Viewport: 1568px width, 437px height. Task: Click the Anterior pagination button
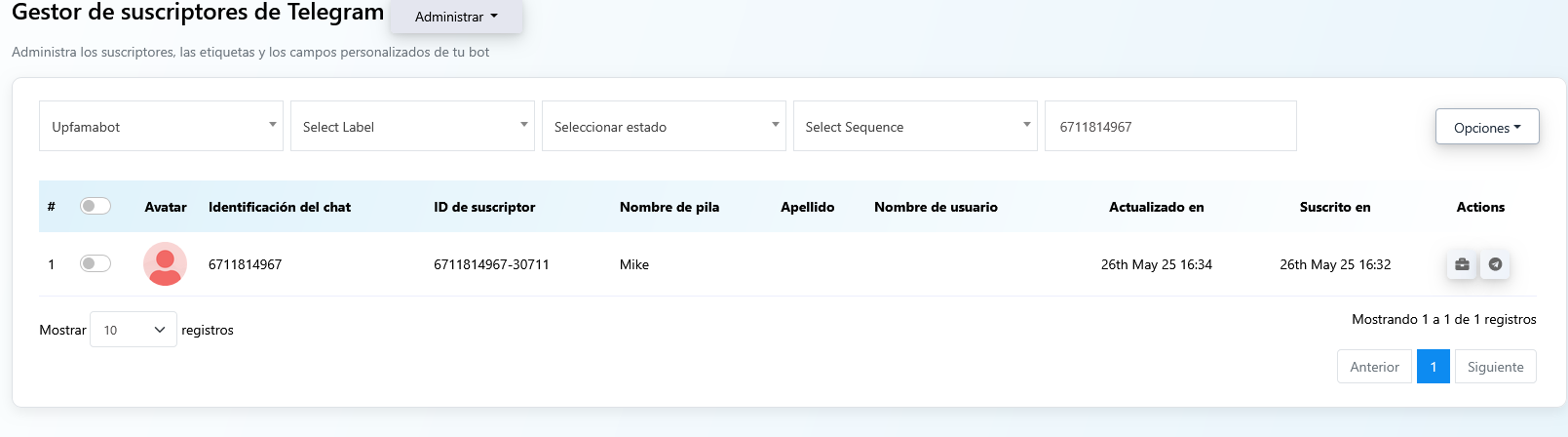click(1374, 367)
